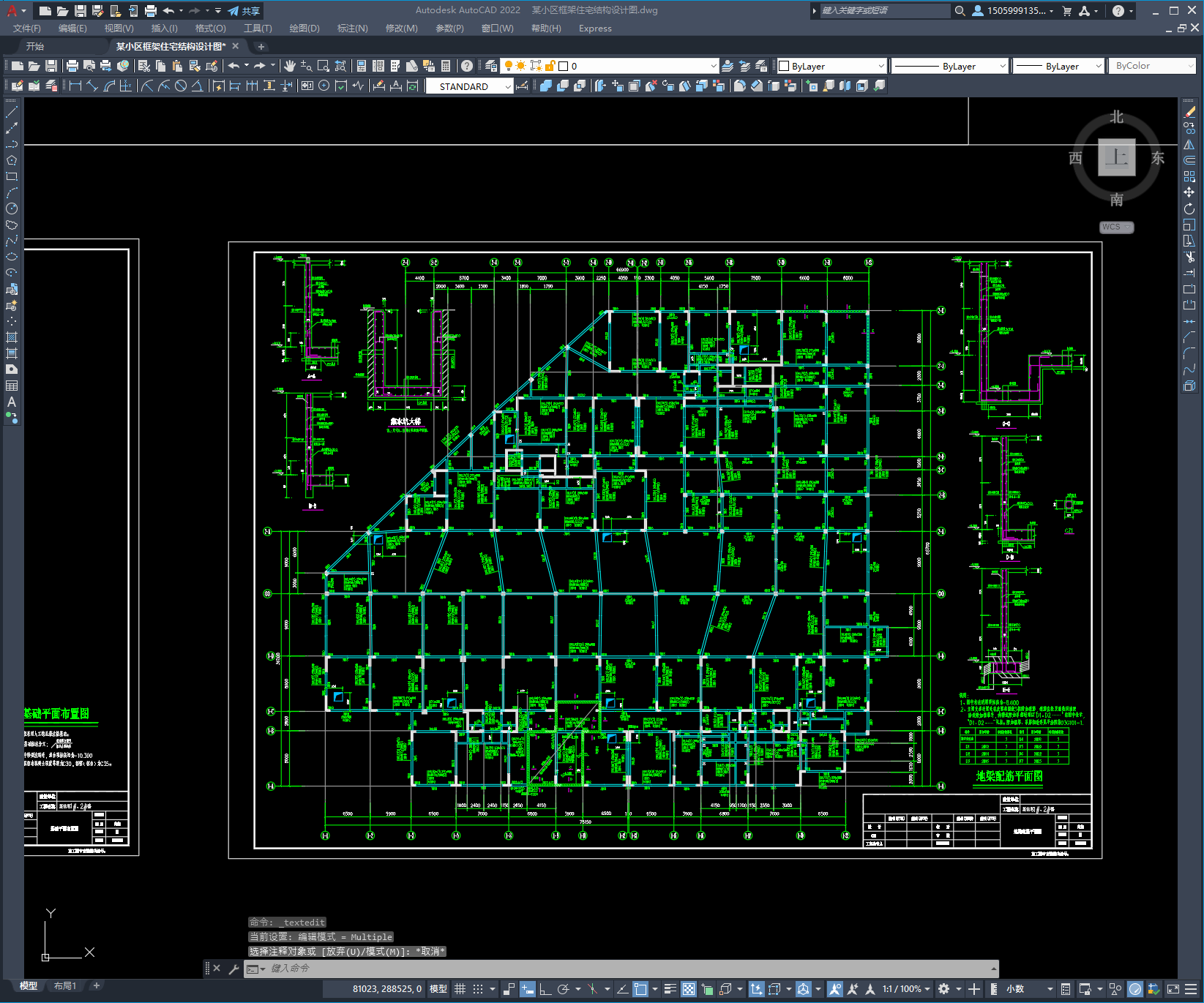Image resolution: width=1204 pixels, height=1003 pixels.
Task: Open the 编辑(E) menu
Action: (72, 29)
